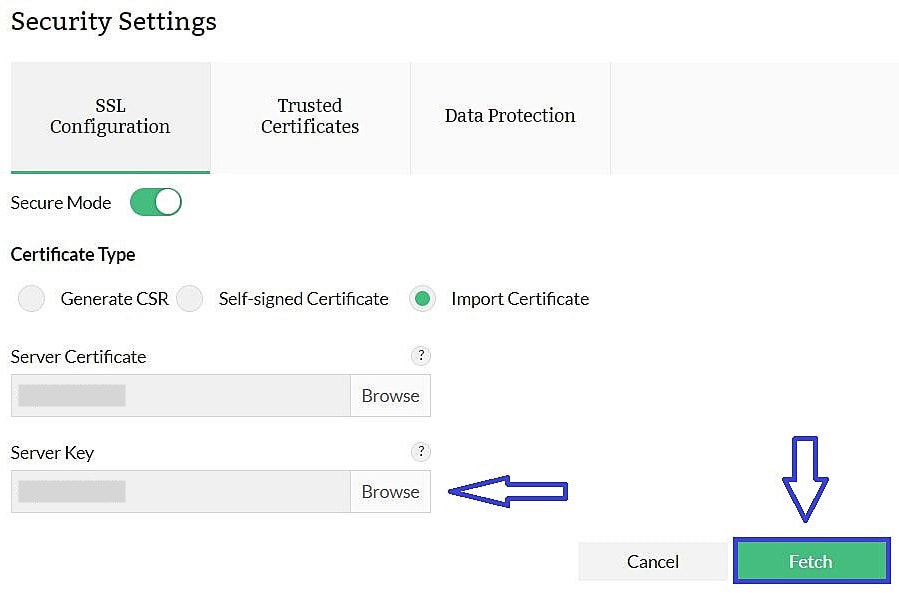899x593 pixels.
Task: Choose Self-signed Certificate as certificate type
Action: [189, 298]
